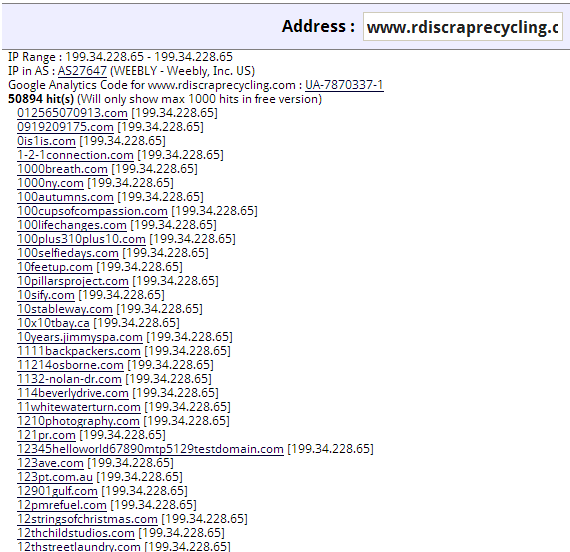Open the 12pmrefuel.com link

pyautogui.click(x=62, y=505)
